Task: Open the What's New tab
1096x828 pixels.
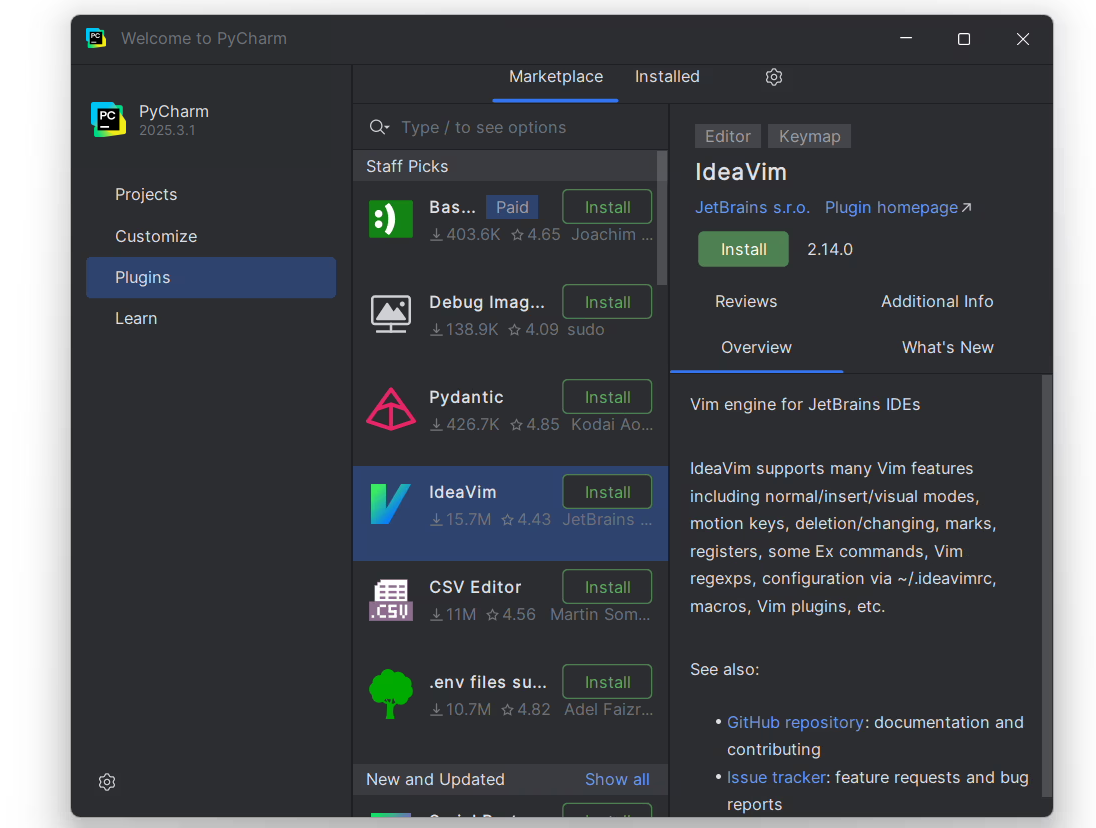Action: tap(947, 347)
